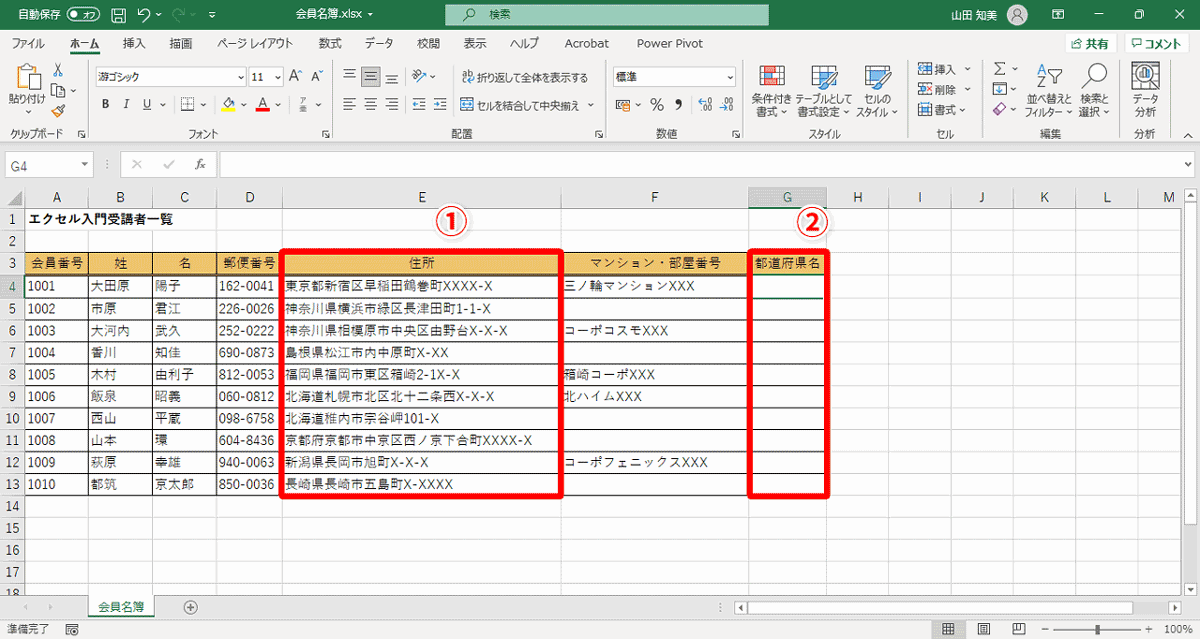Click the Save icon in title bar

coord(119,15)
